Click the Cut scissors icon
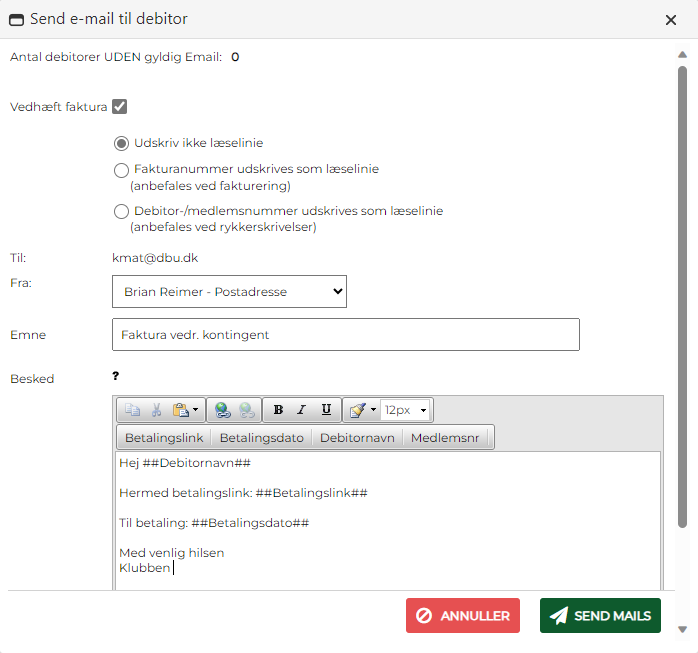698x653 pixels. (x=156, y=410)
